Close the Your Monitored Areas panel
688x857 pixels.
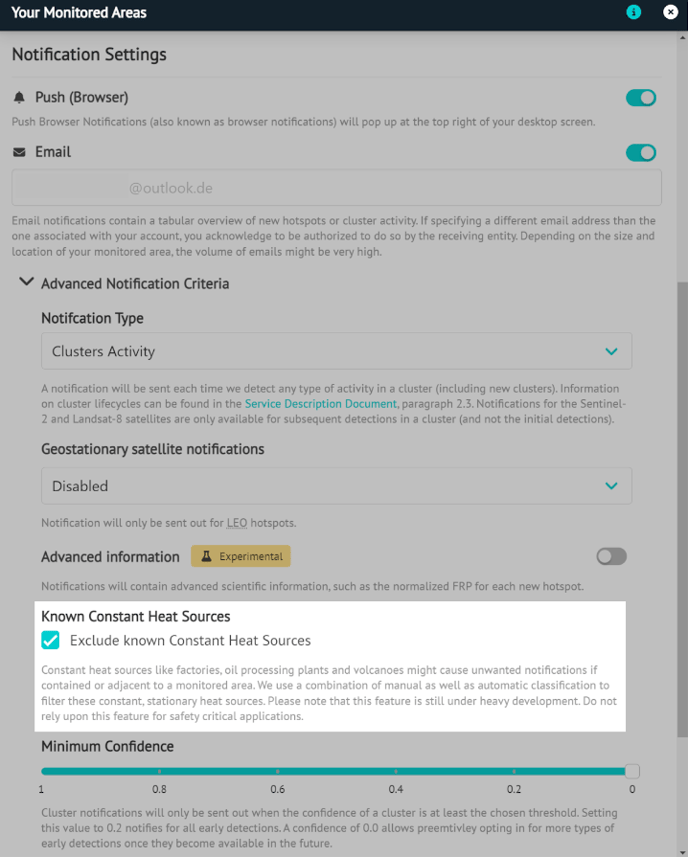pos(671,12)
